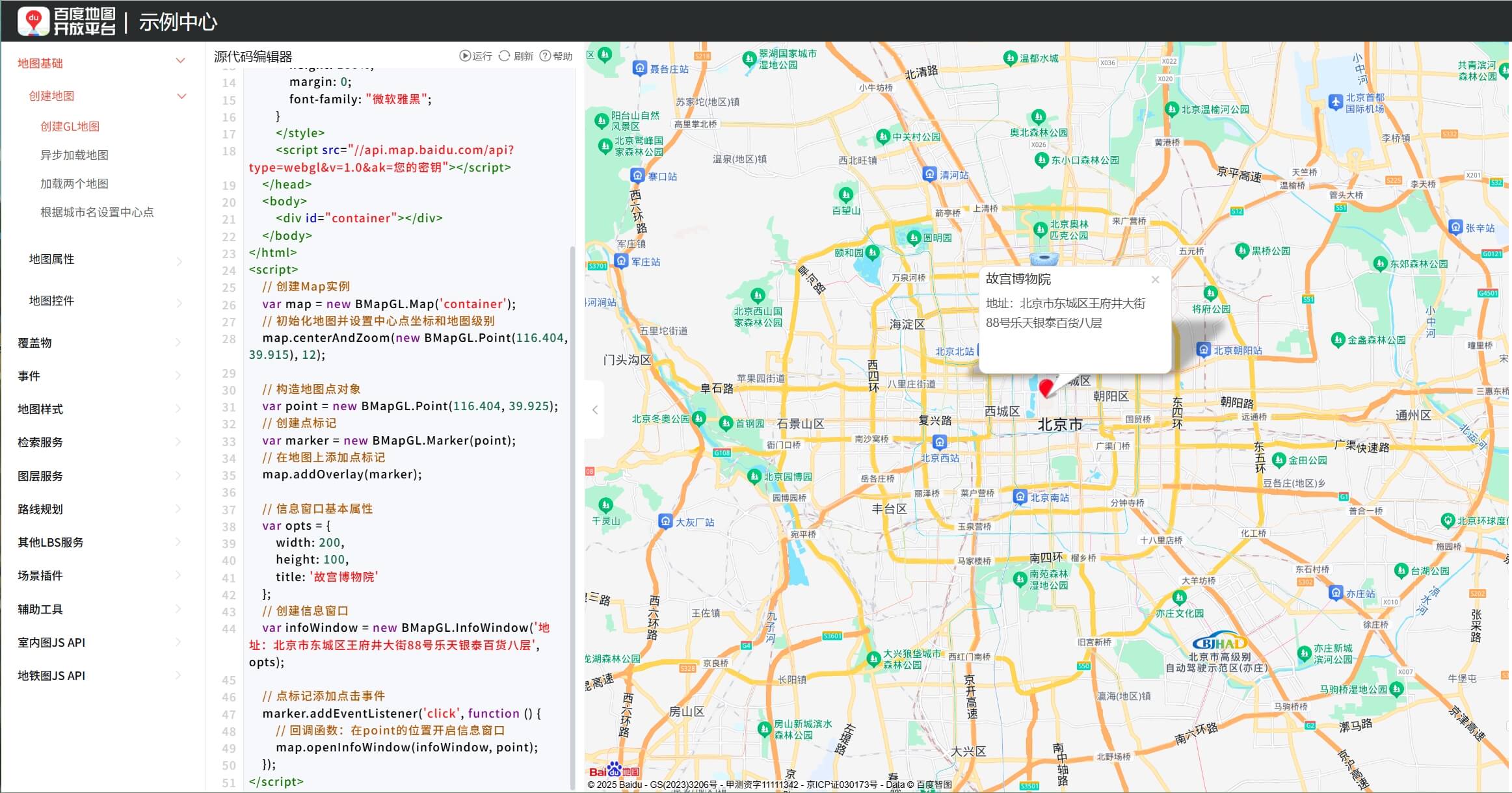
Task: Expand the 地图属性 section arrow
Action: tap(179, 261)
